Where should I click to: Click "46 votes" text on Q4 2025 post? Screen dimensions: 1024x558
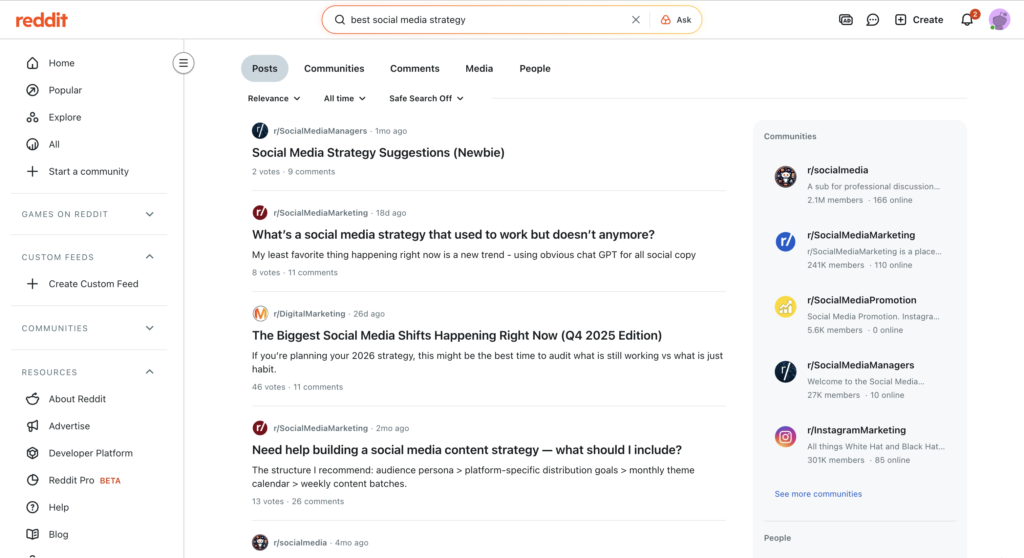(x=268, y=387)
